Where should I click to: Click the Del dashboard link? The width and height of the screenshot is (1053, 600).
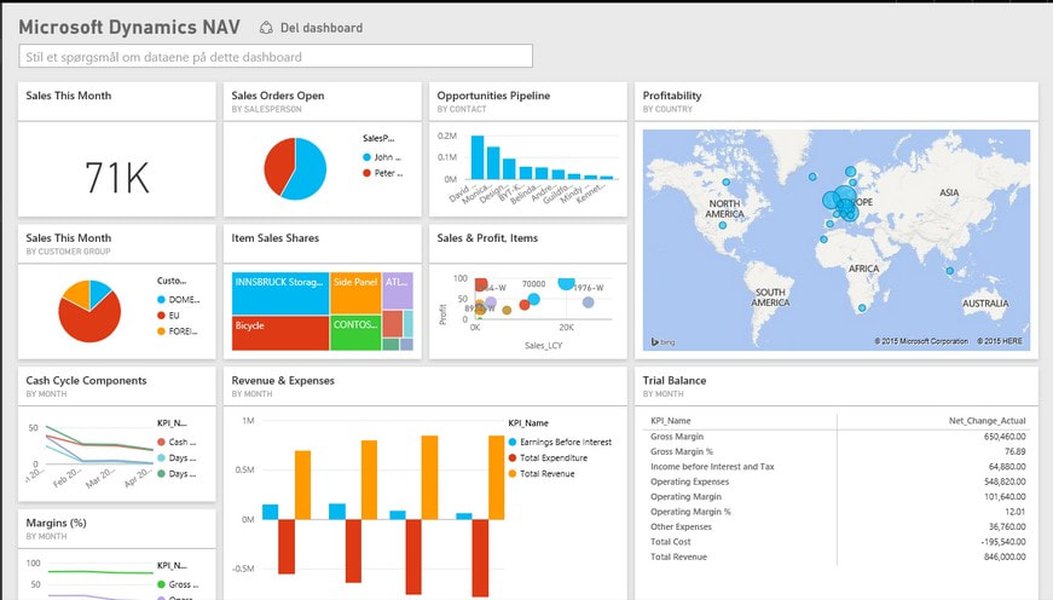click(321, 28)
